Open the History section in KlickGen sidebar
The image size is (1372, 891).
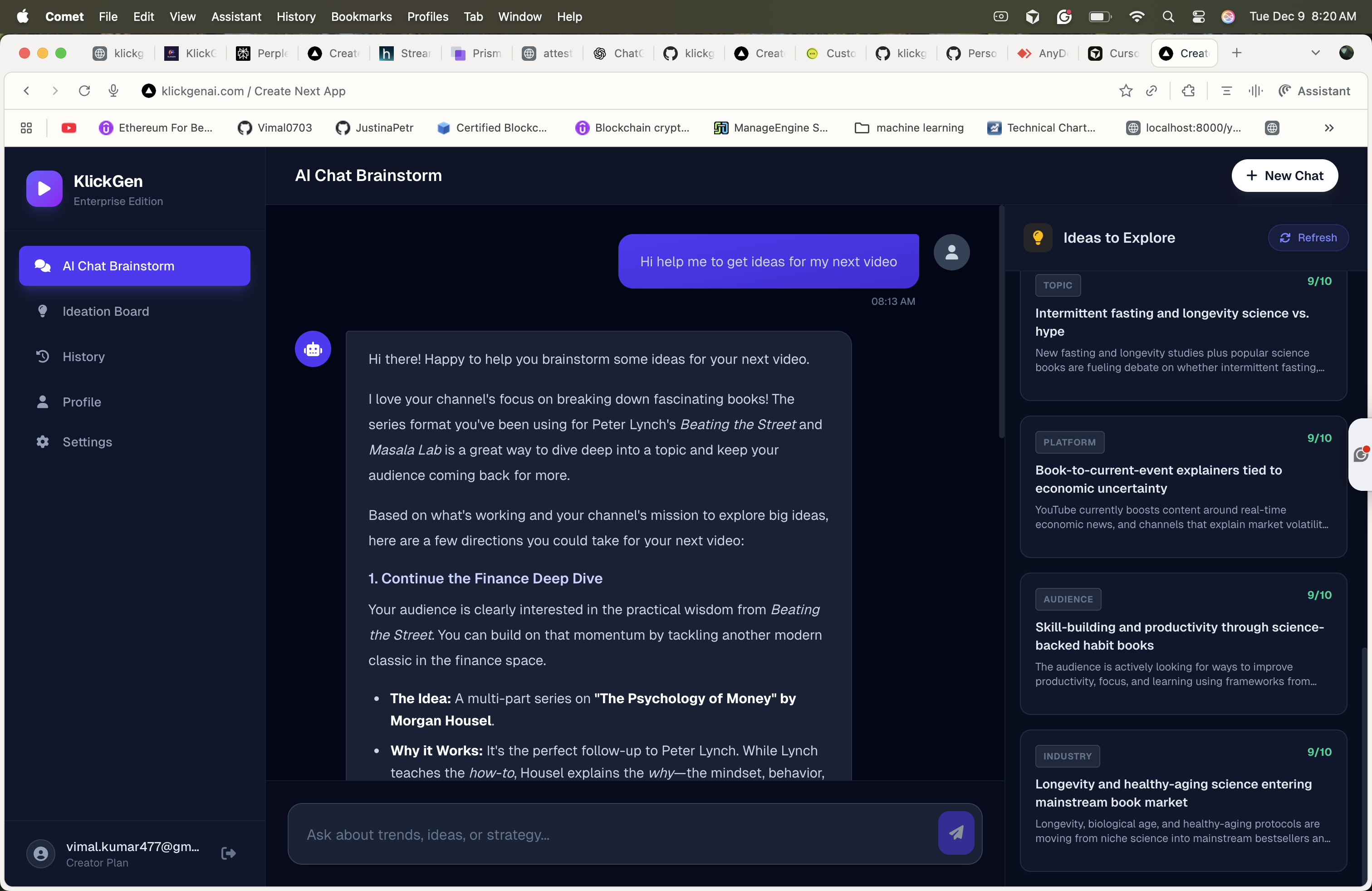point(83,356)
